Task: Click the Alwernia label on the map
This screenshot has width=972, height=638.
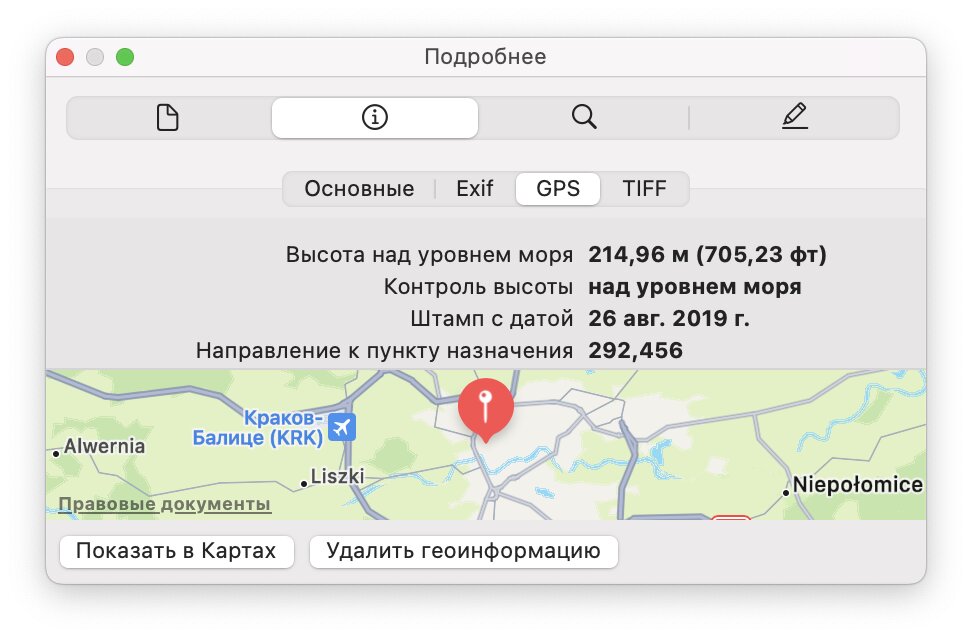Action: coord(104,446)
